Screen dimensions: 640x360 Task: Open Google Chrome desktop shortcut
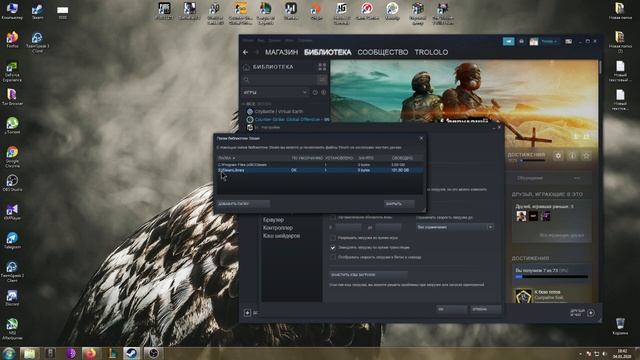[x=12, y=157]
